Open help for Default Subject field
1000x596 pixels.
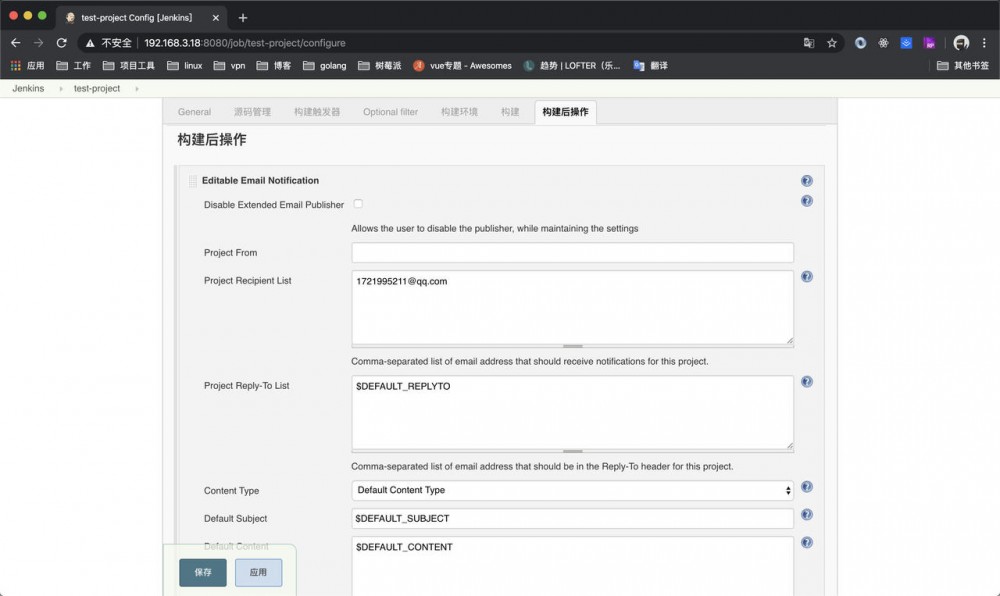806,514
